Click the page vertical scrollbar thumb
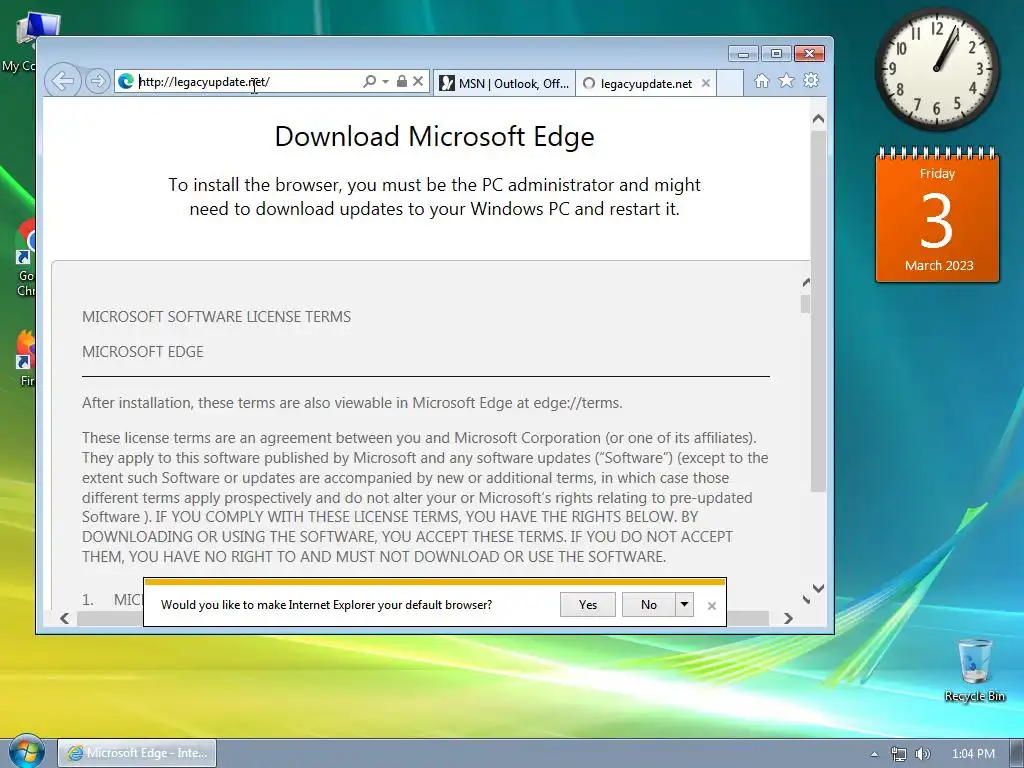This screenshot has height=768, width=1024. click(x=818, y=311)
